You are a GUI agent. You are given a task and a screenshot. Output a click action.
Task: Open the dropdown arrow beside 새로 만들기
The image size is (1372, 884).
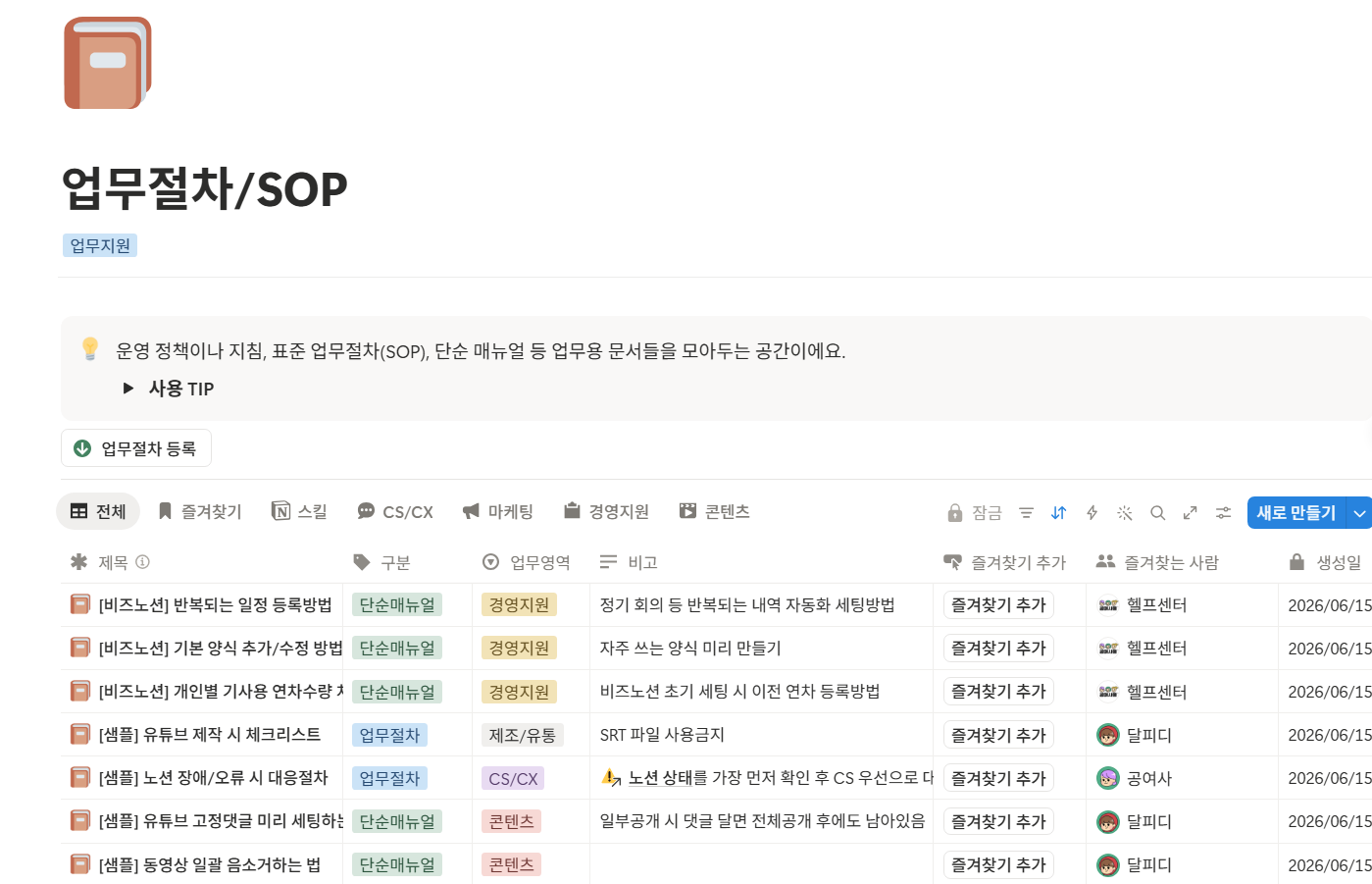(1359, 512)
